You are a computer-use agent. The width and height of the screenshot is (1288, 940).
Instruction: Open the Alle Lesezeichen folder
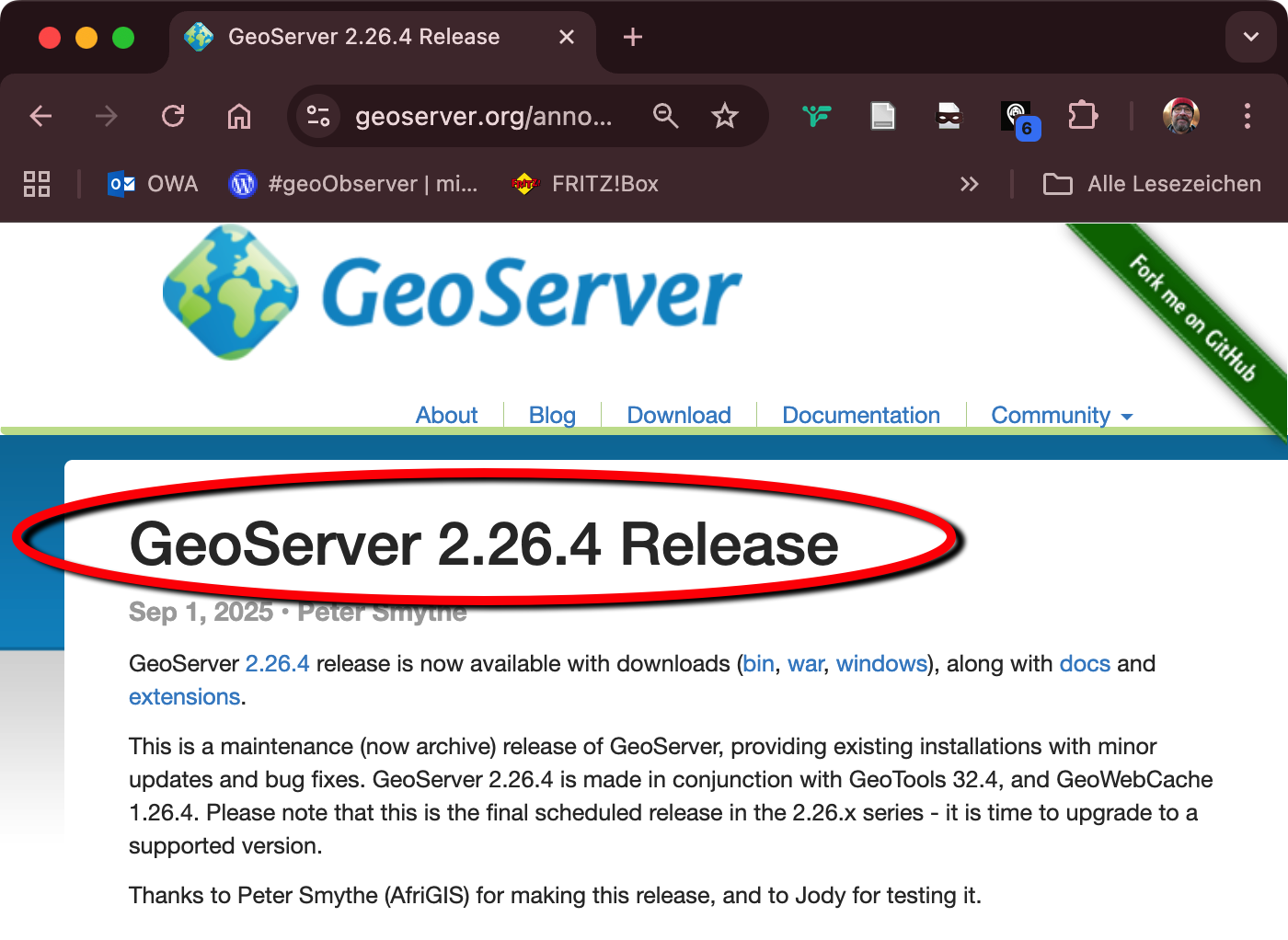1152,184
